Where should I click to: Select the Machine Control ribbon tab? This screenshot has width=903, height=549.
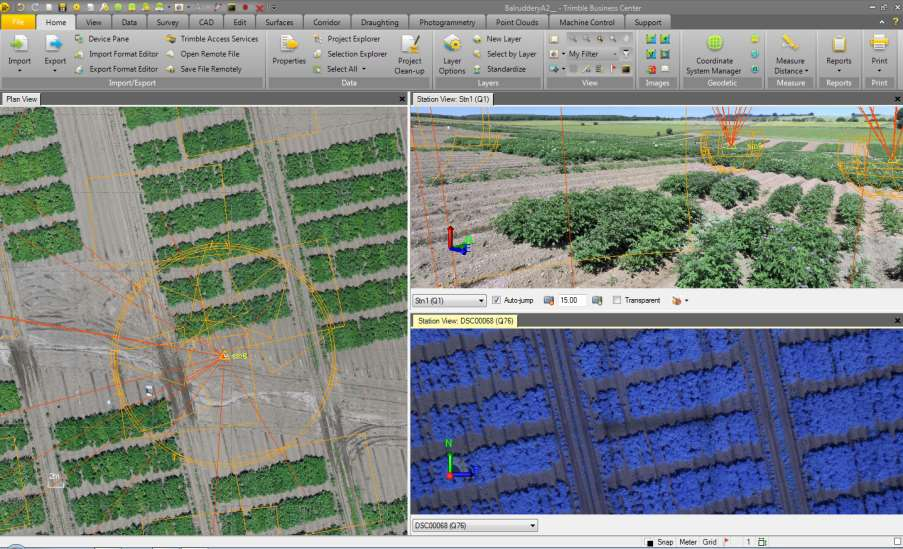coord(587,22)
